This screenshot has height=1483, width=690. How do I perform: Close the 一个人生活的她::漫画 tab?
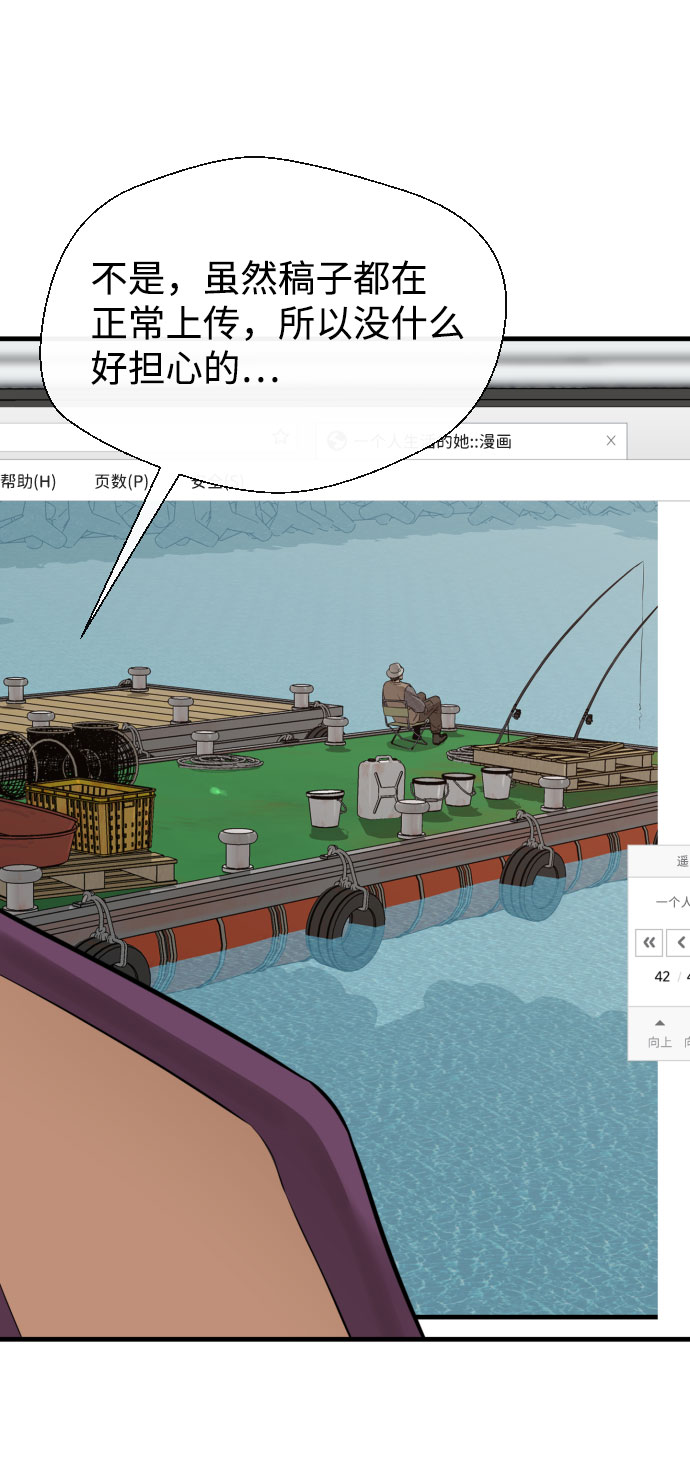point(611,440)
